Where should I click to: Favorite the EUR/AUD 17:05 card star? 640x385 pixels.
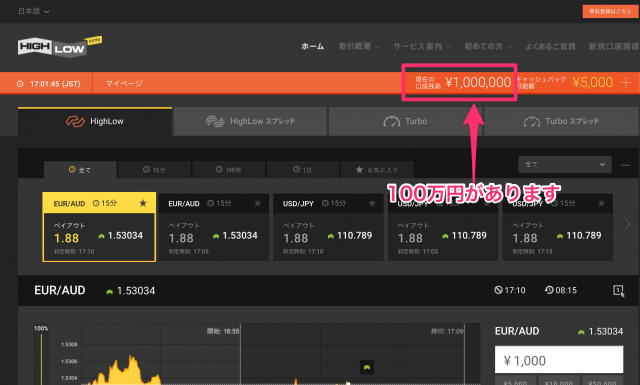tap(258, 203)
